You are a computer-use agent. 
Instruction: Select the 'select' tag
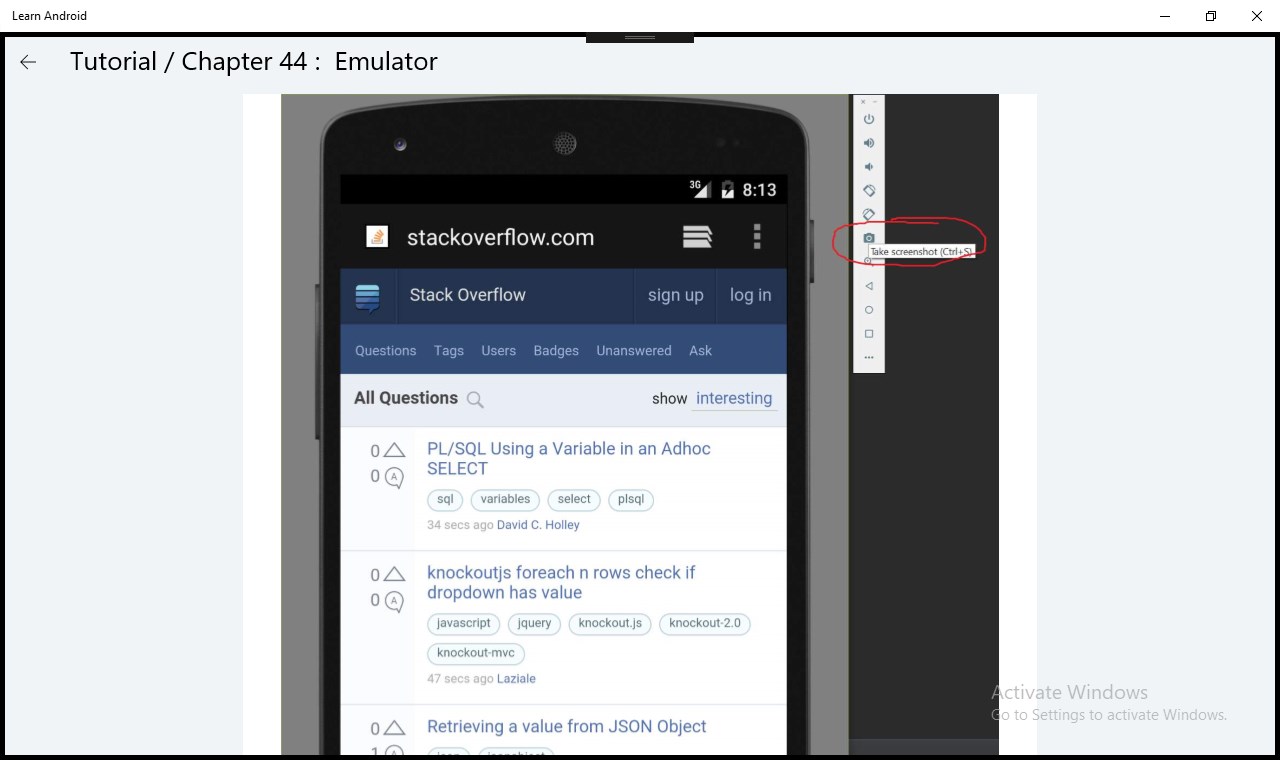pyautogui.click(x=574, y=499)
